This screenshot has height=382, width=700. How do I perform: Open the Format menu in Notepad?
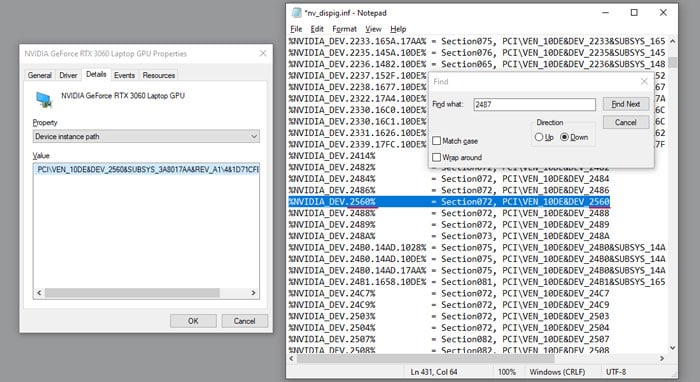click(x=344, y=29)
